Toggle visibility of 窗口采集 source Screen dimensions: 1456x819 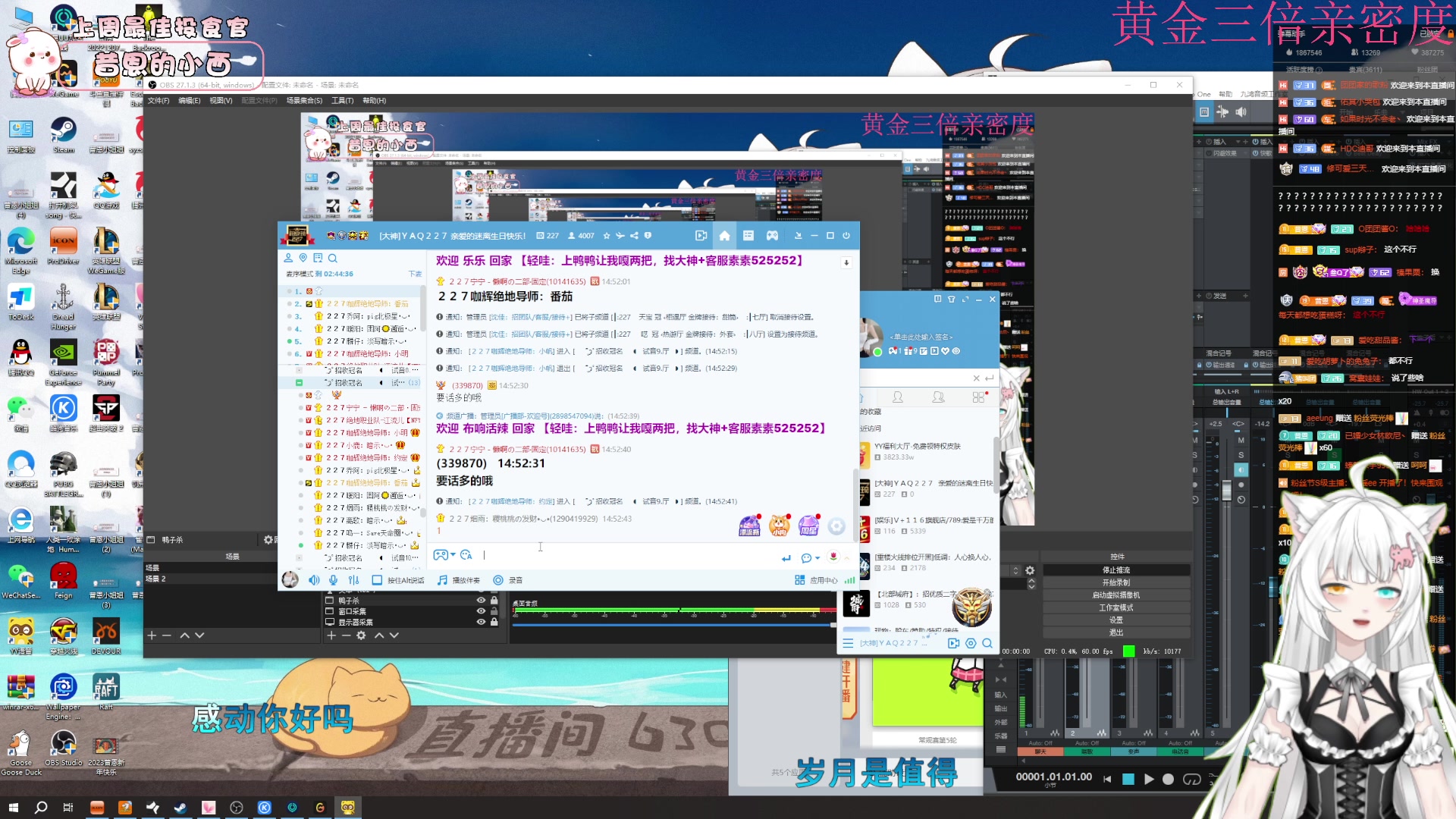(x=481, y=611)
